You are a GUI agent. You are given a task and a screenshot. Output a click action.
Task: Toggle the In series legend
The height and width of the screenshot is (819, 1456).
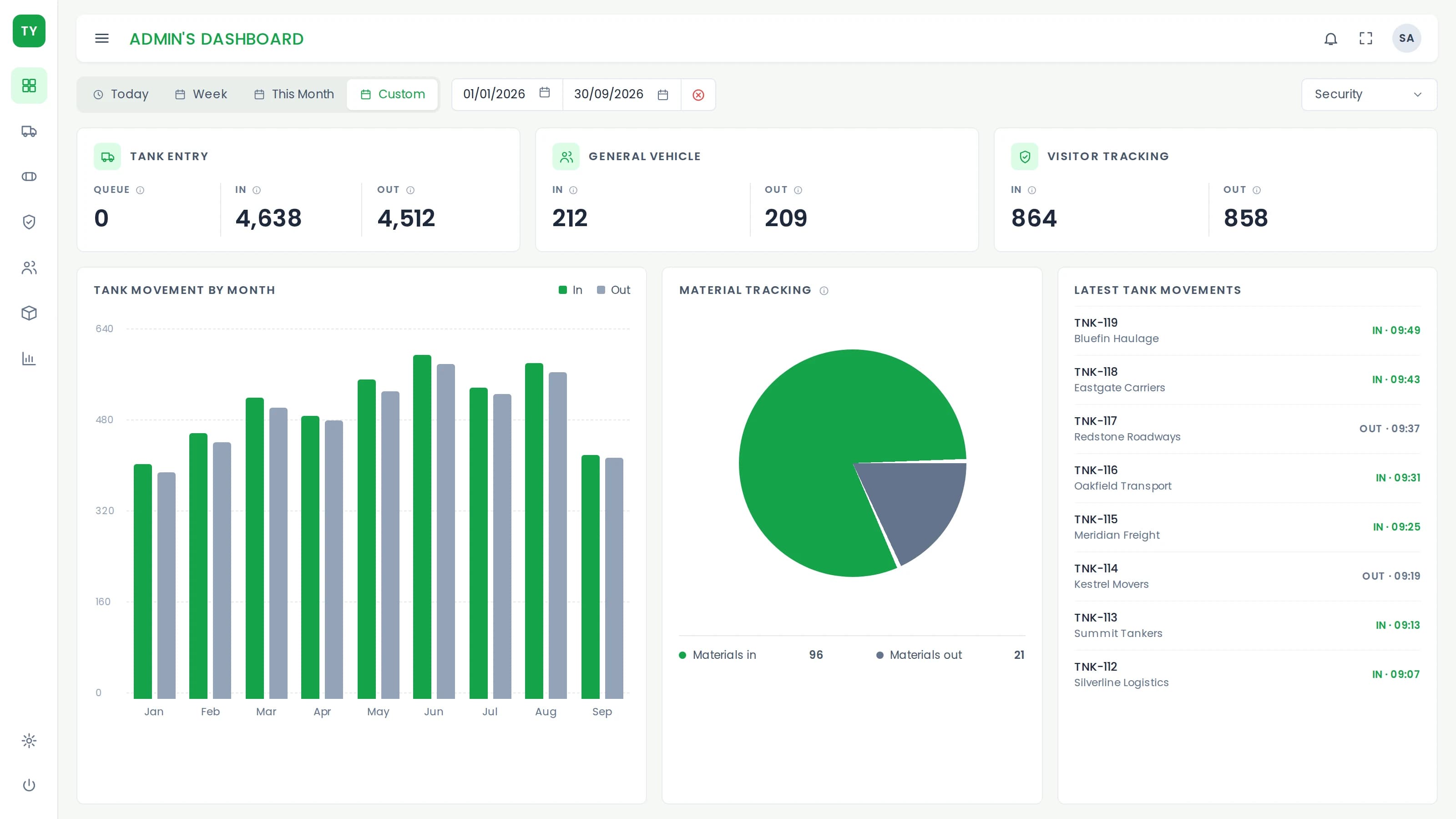570,290
